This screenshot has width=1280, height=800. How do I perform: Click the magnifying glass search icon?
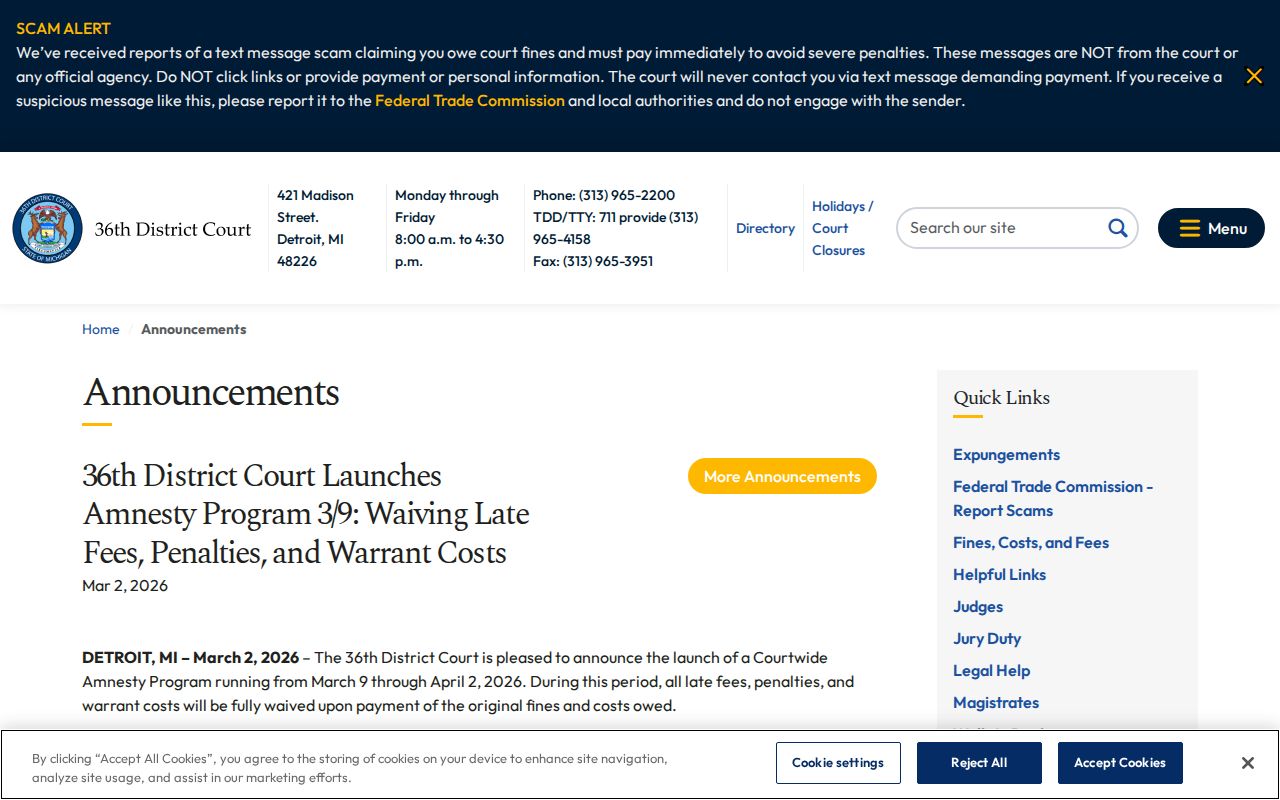[x=1117, y=228]
